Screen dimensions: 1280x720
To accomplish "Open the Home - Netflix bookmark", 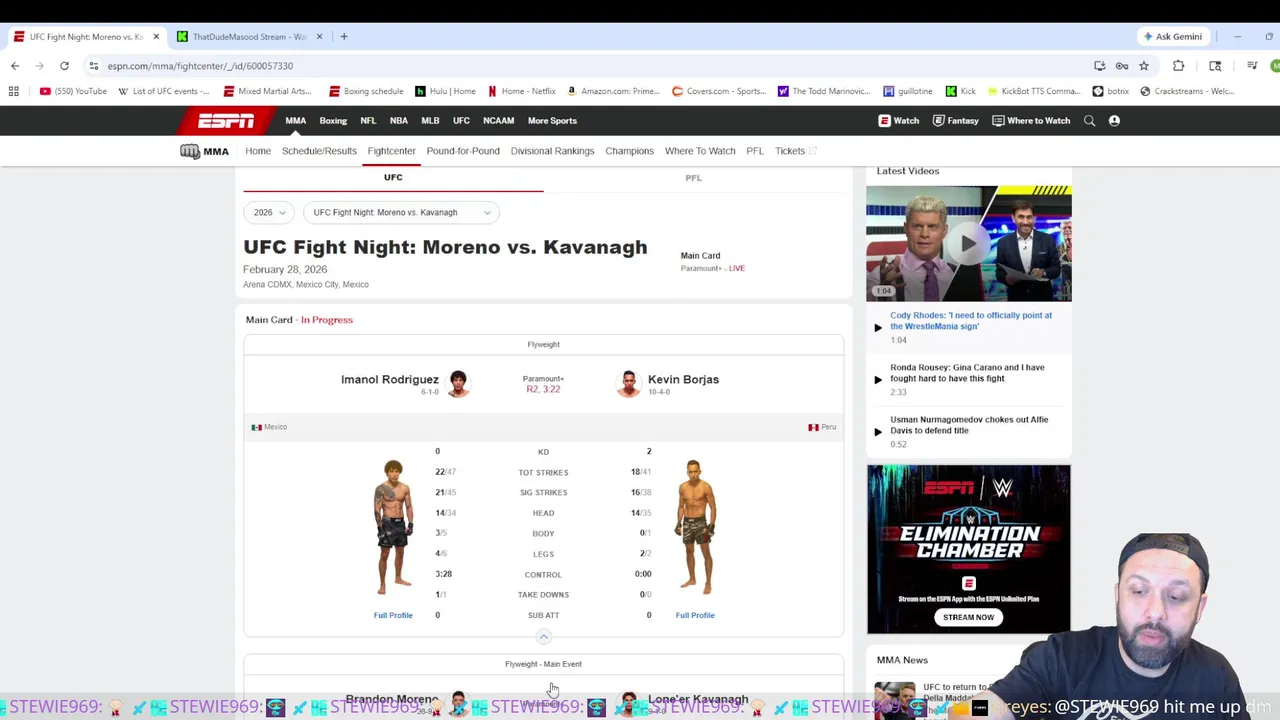I will pos(521,91).
